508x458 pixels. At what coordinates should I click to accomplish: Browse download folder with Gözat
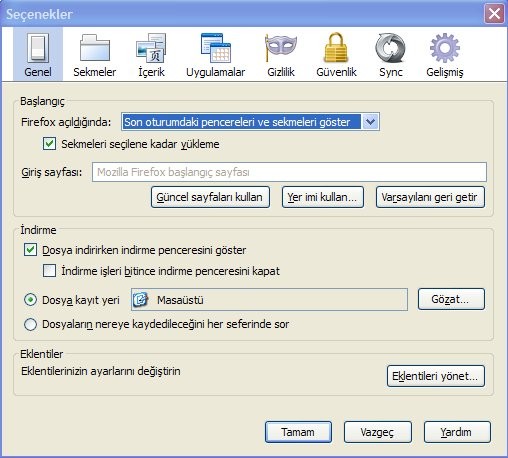click(x=451, y=299)
